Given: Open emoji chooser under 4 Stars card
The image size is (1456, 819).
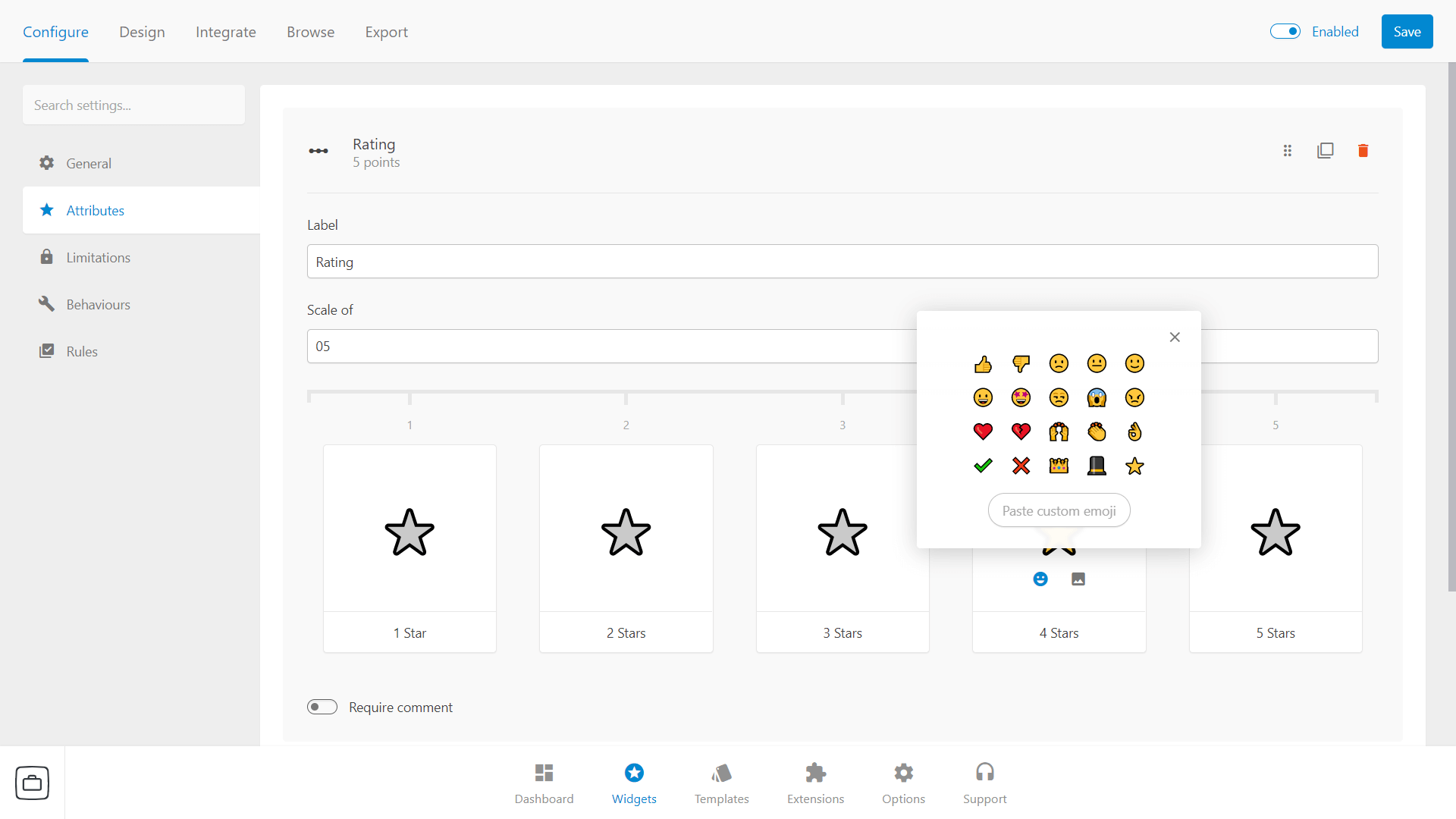Looking at the screenshot, I should (x=1040, y=579).
